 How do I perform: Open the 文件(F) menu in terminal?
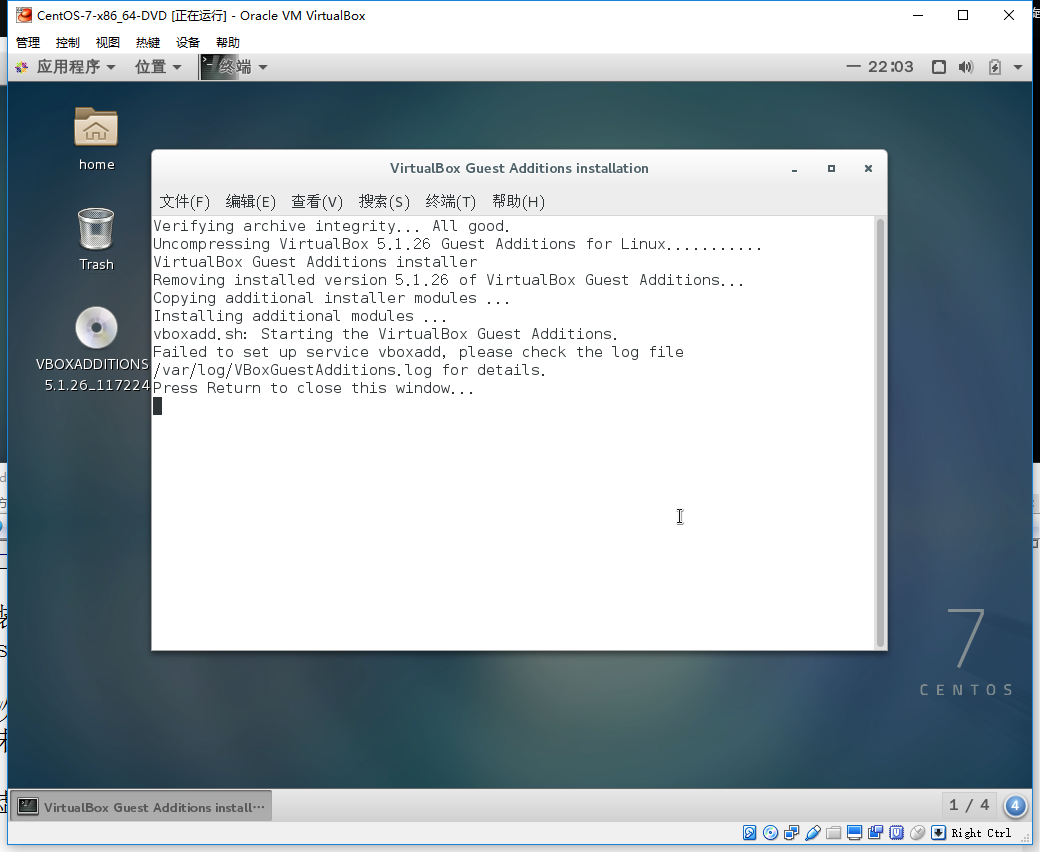point(185,202)
